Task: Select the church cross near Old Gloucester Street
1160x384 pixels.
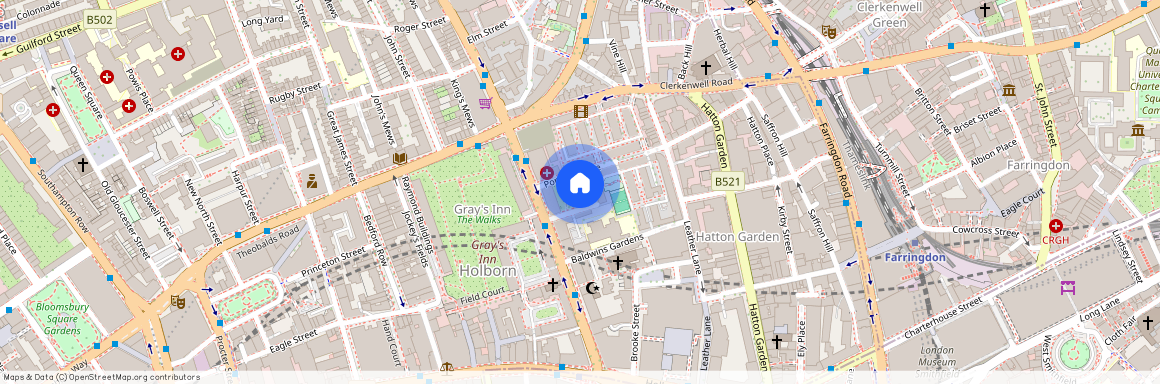Action: pyautogui.click(x=83, y=164)
